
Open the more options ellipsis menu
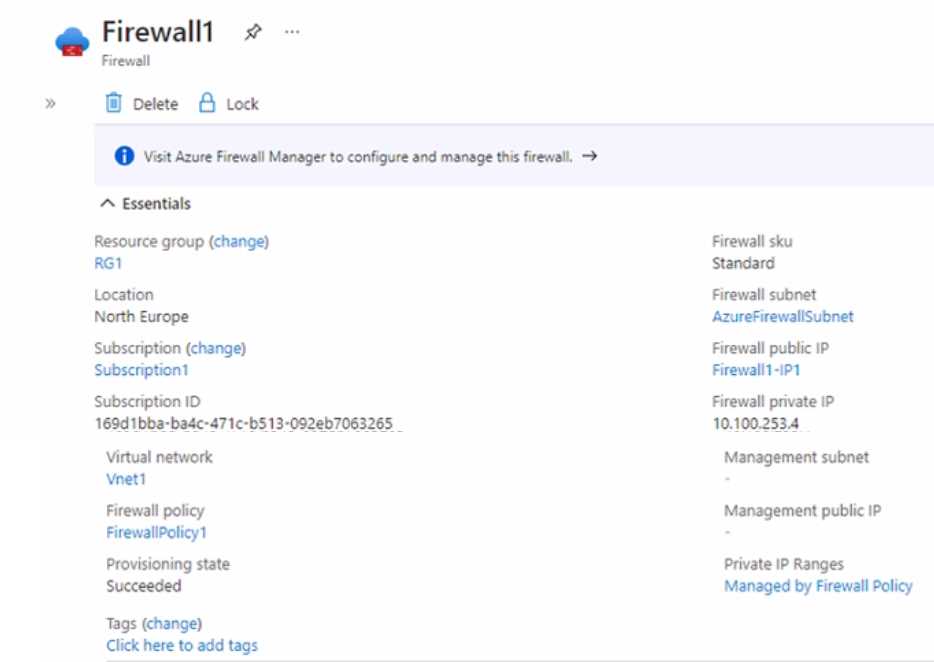pyautogui.click(x=291, y=32)
